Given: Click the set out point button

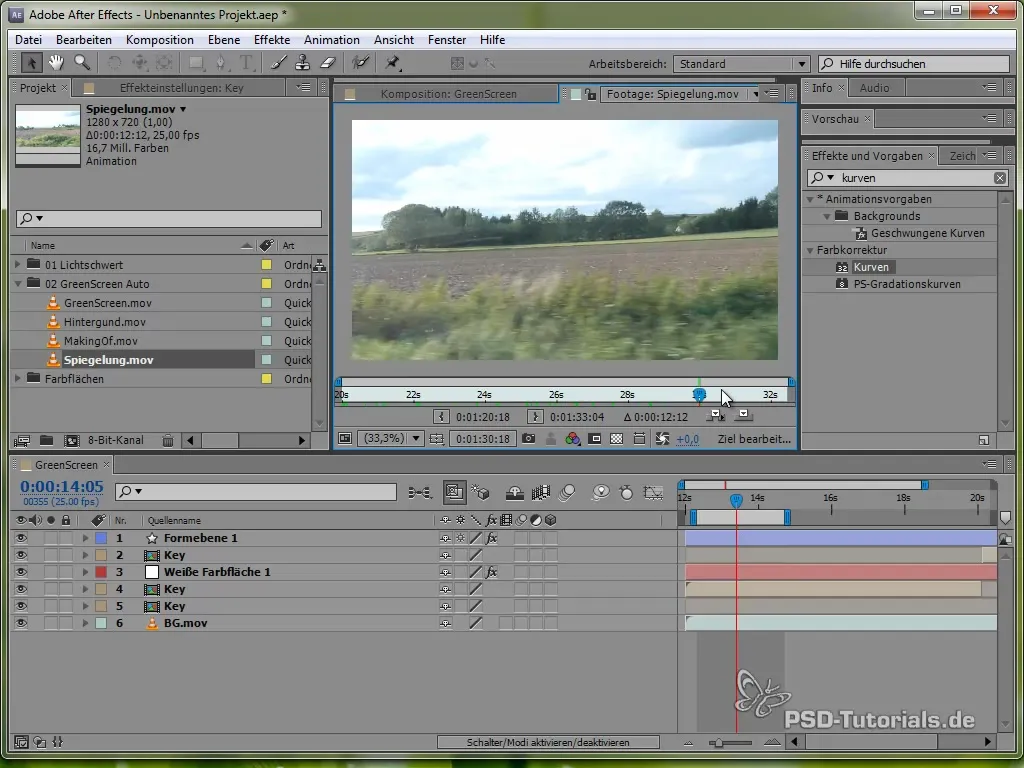Looking at the screenshot, I should tap(535, 417).
